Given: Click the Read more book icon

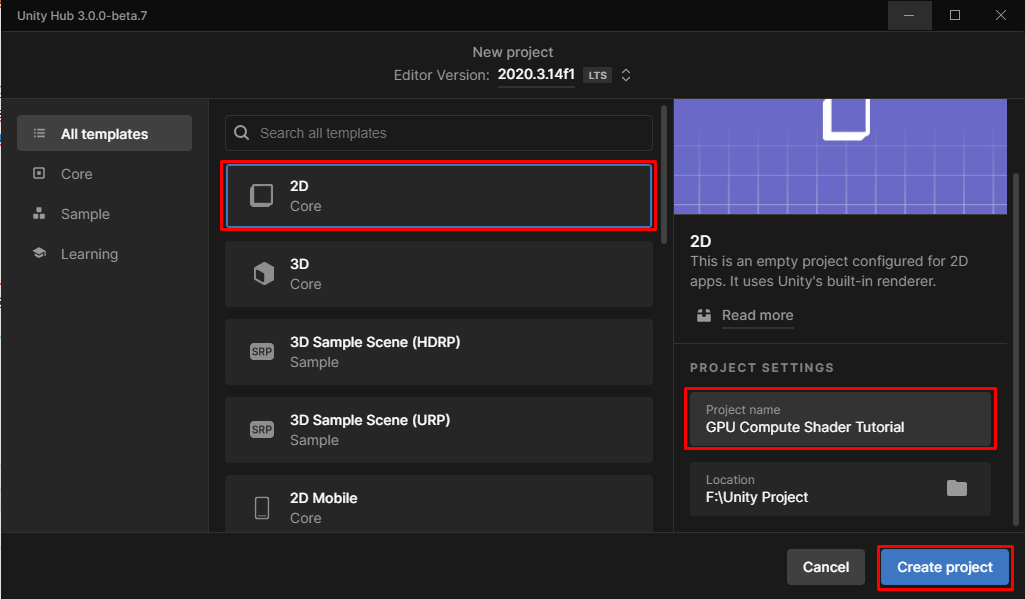Looking at the screenshot, I should click(x=705, y=315).
